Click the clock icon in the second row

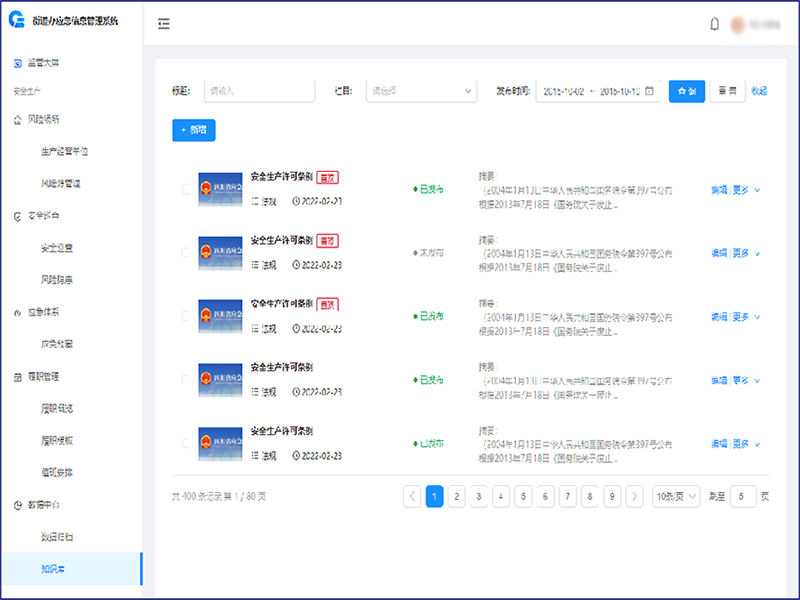[x=296, y=265]
